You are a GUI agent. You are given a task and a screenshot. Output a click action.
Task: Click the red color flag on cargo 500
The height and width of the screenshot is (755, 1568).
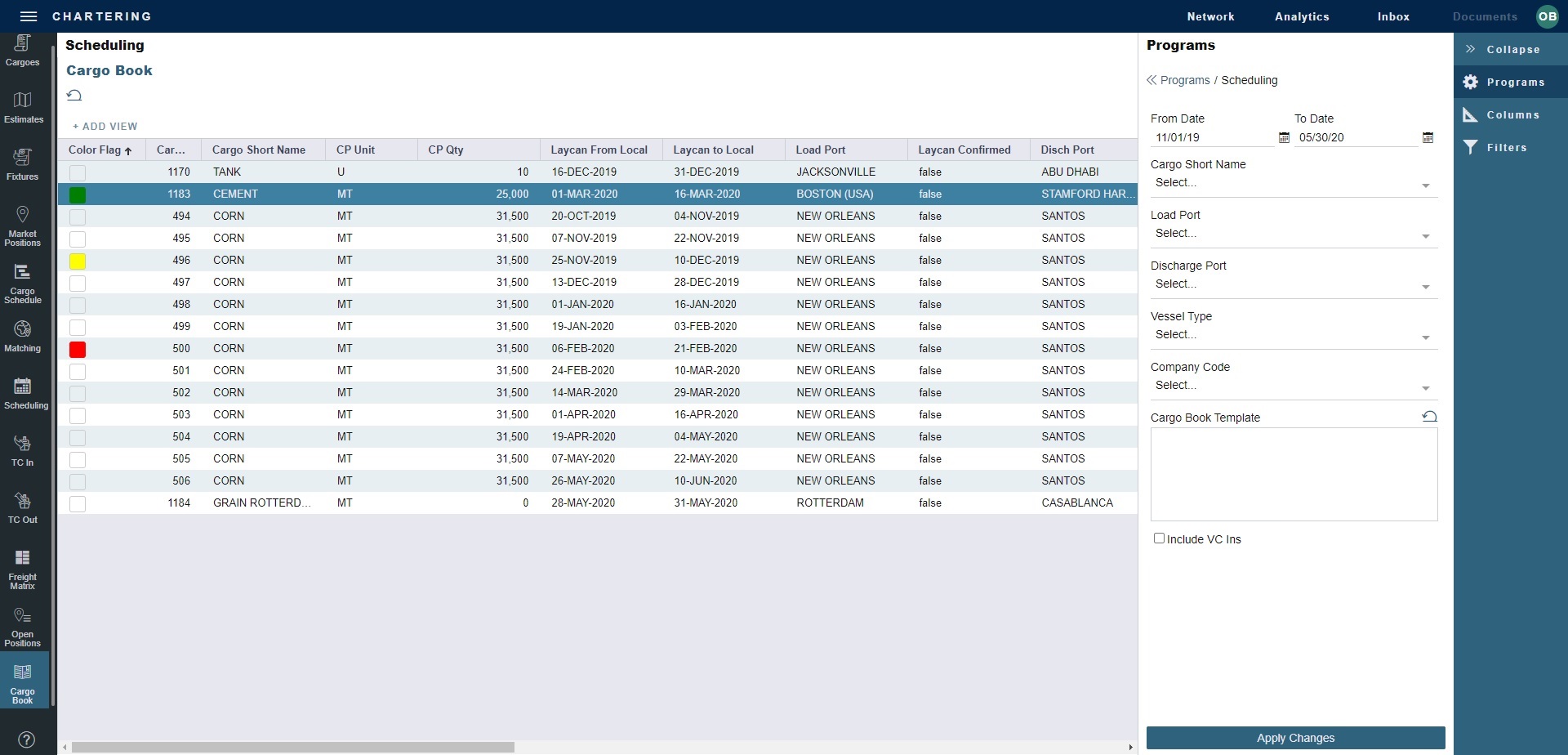[78, 349]
